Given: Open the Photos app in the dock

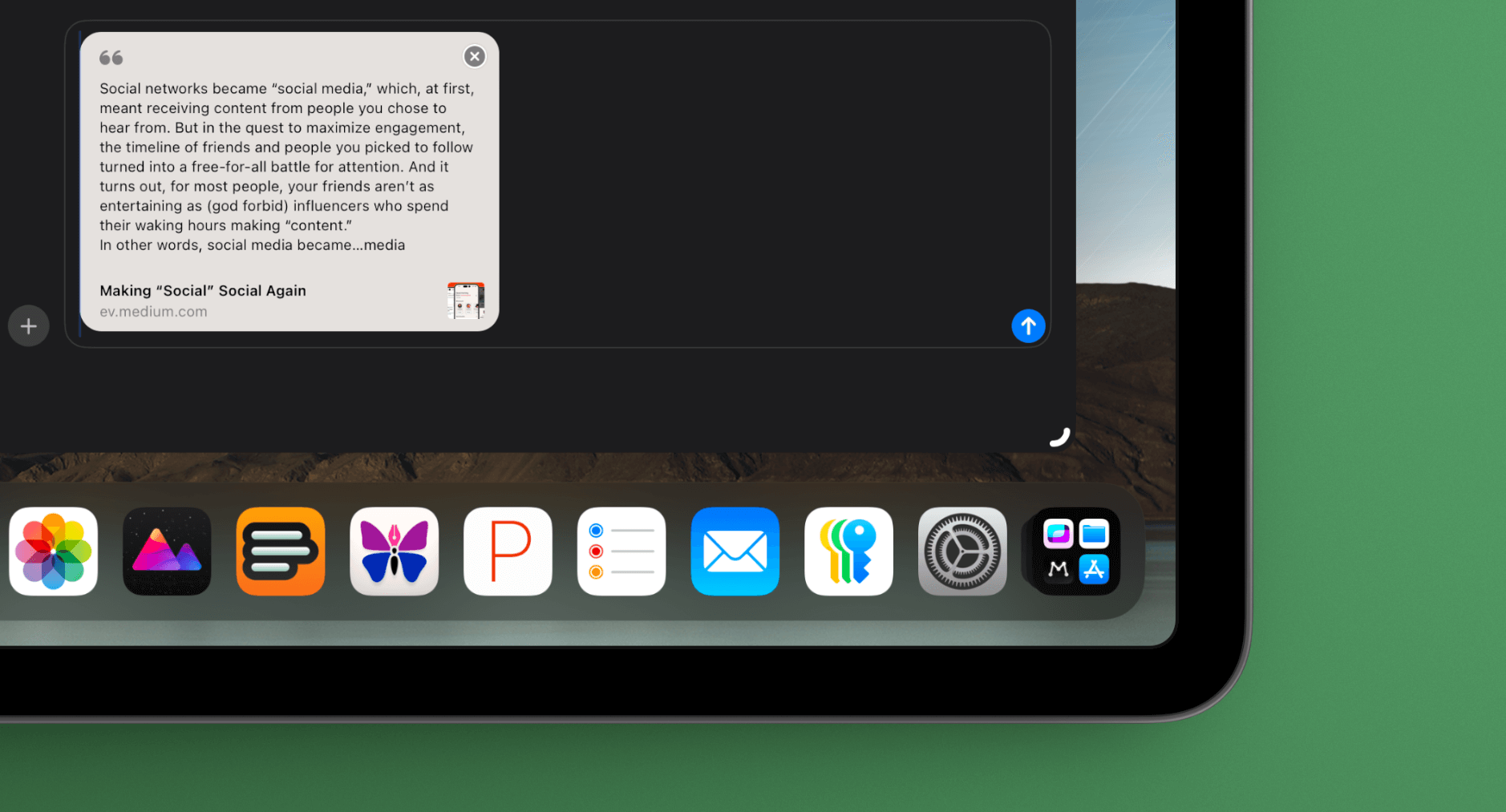Looking at the screenshot, I should (x=54, y=551).
